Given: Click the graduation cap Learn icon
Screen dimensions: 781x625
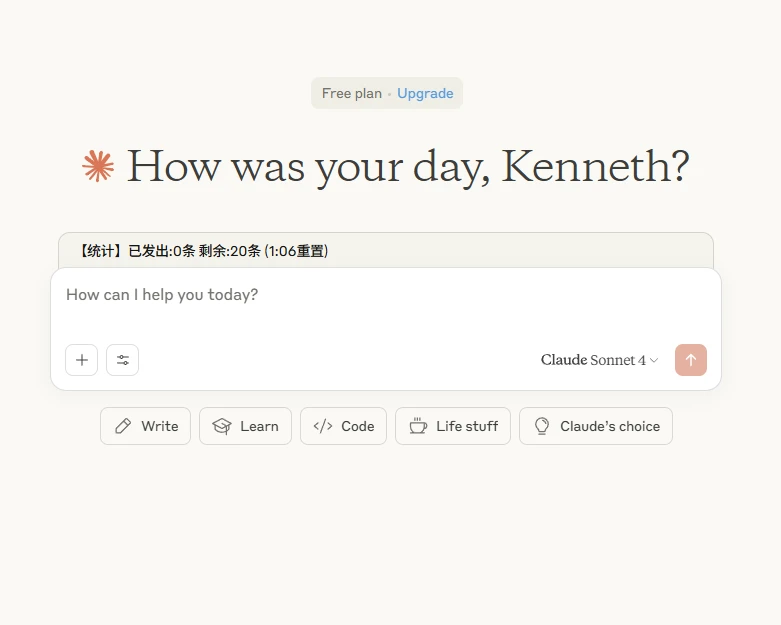Looking at the screenshot, I should click(222, 426).
